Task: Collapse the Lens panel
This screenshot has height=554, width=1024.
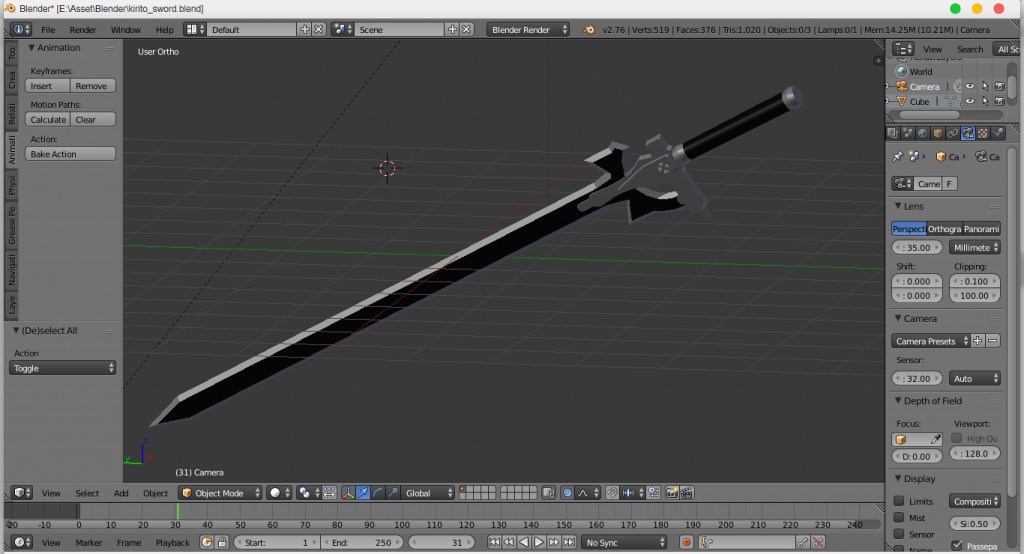Action: click(x=898, y=206)
